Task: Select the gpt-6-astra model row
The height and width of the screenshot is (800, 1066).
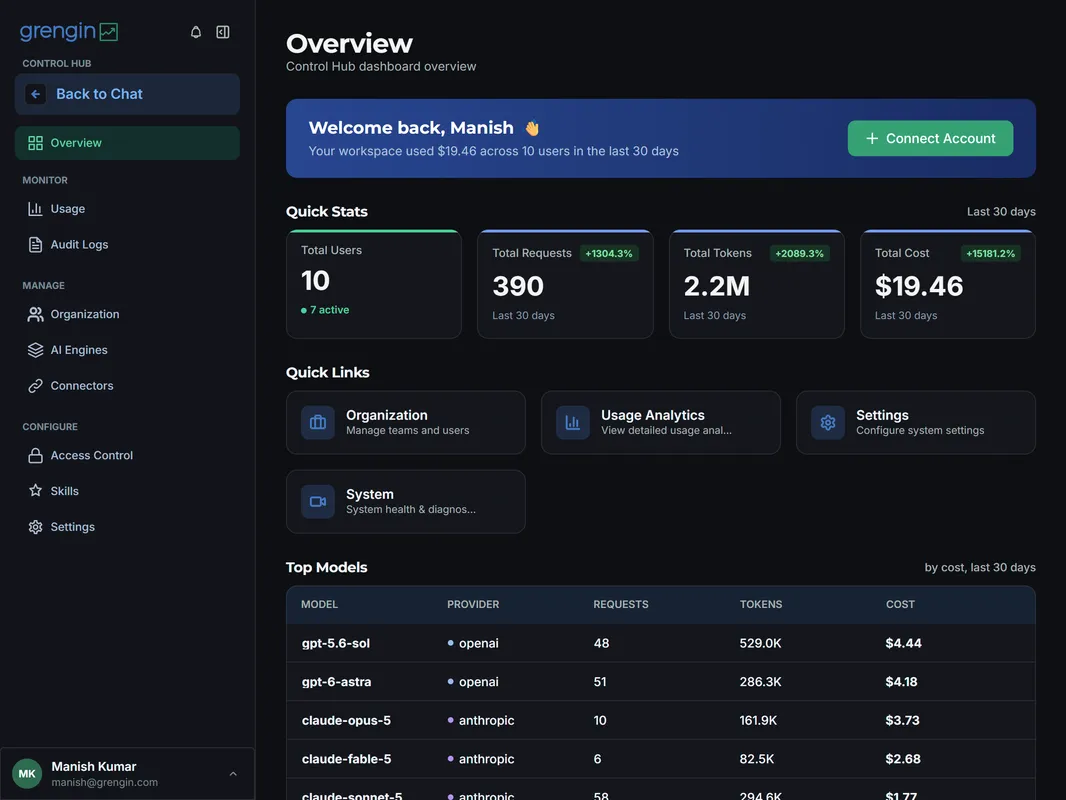Action: [x=661, y=682]
